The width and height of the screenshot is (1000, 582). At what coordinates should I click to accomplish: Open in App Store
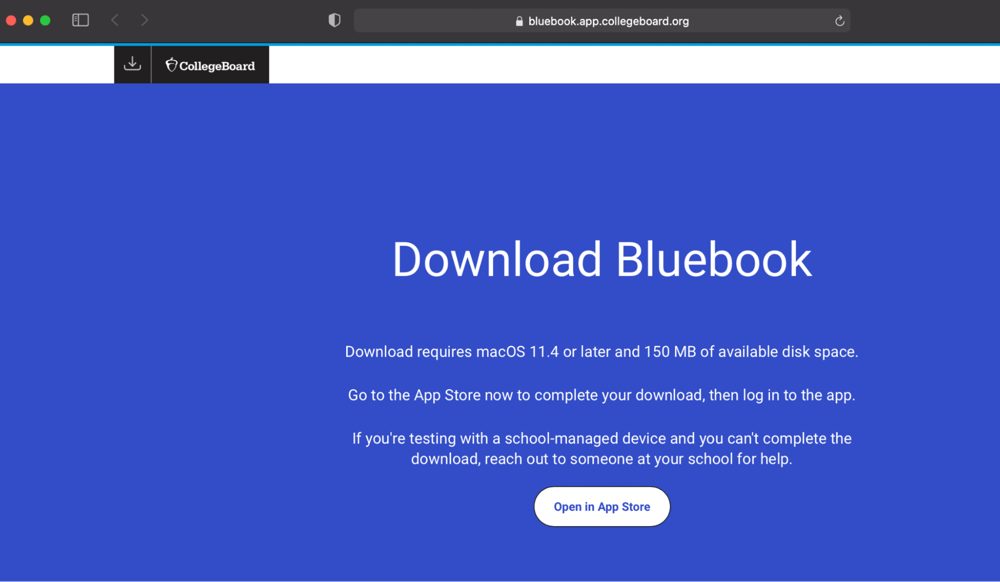(x=601, y=506)
